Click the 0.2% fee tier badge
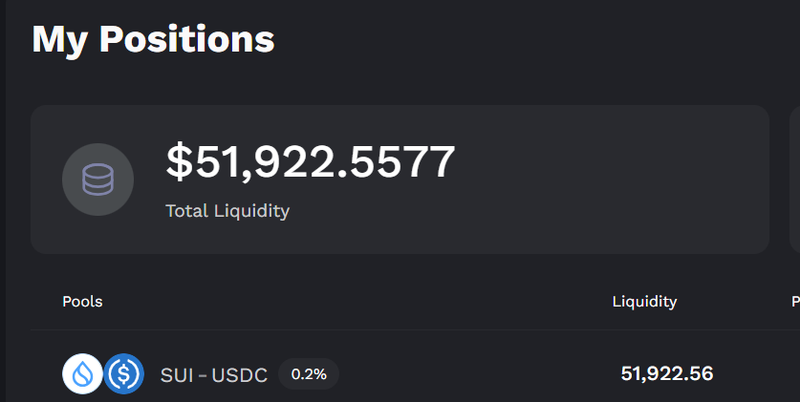 tap(309, 374)
